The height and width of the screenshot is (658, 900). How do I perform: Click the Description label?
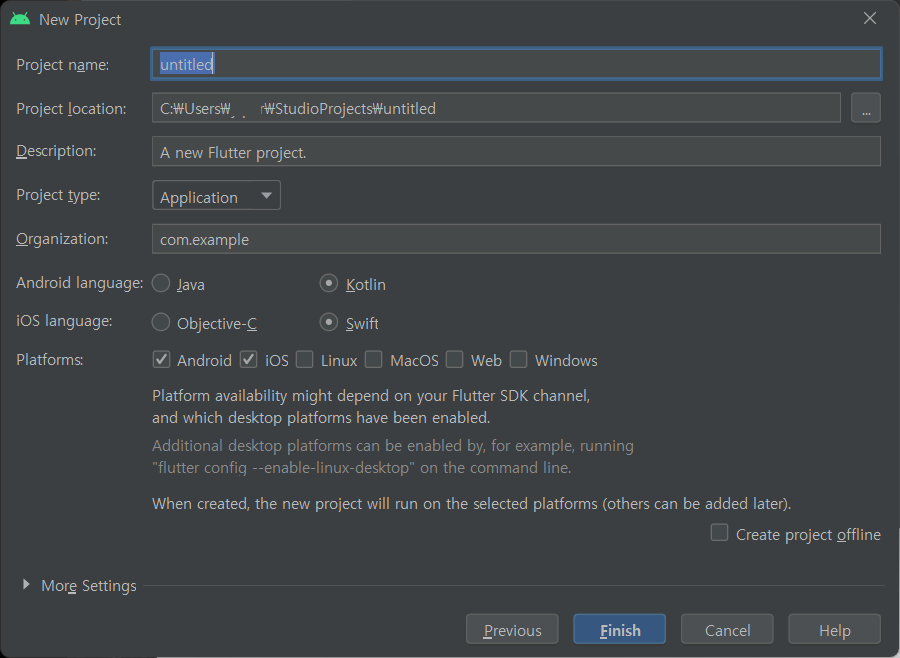(x=56, y=151)
